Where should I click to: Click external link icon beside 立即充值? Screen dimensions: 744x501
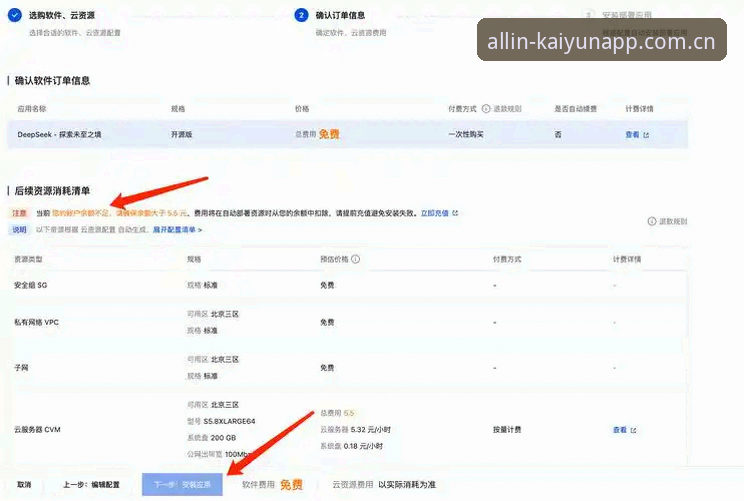(x=455, y=213)
